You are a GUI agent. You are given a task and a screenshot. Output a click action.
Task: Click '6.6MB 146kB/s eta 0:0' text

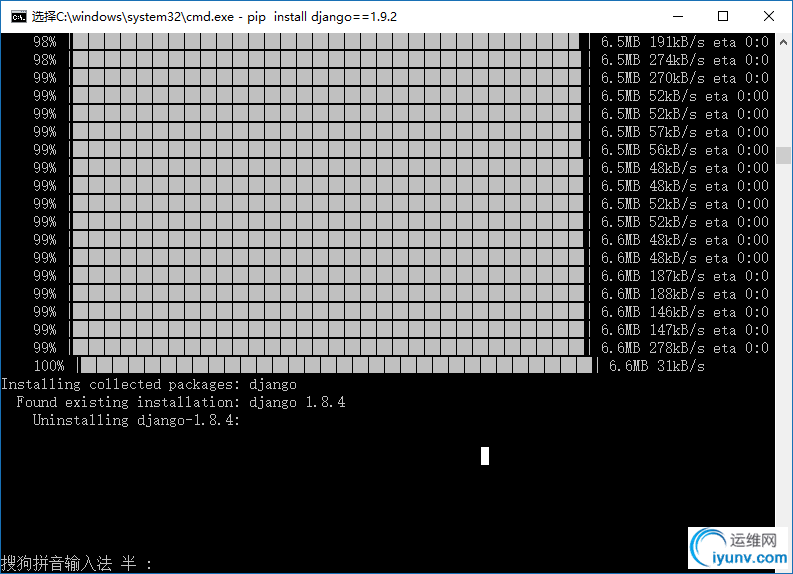point(685,312)
